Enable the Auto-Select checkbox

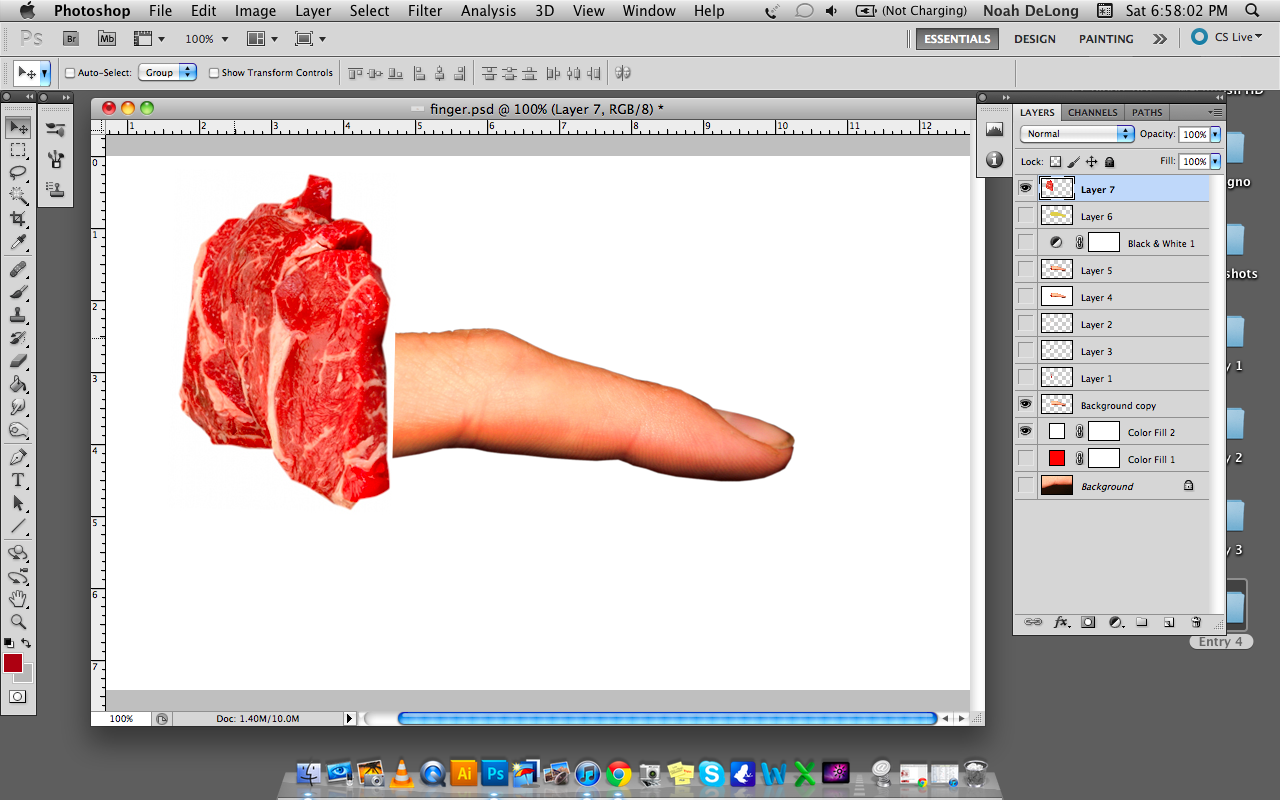tap(70, 73)
